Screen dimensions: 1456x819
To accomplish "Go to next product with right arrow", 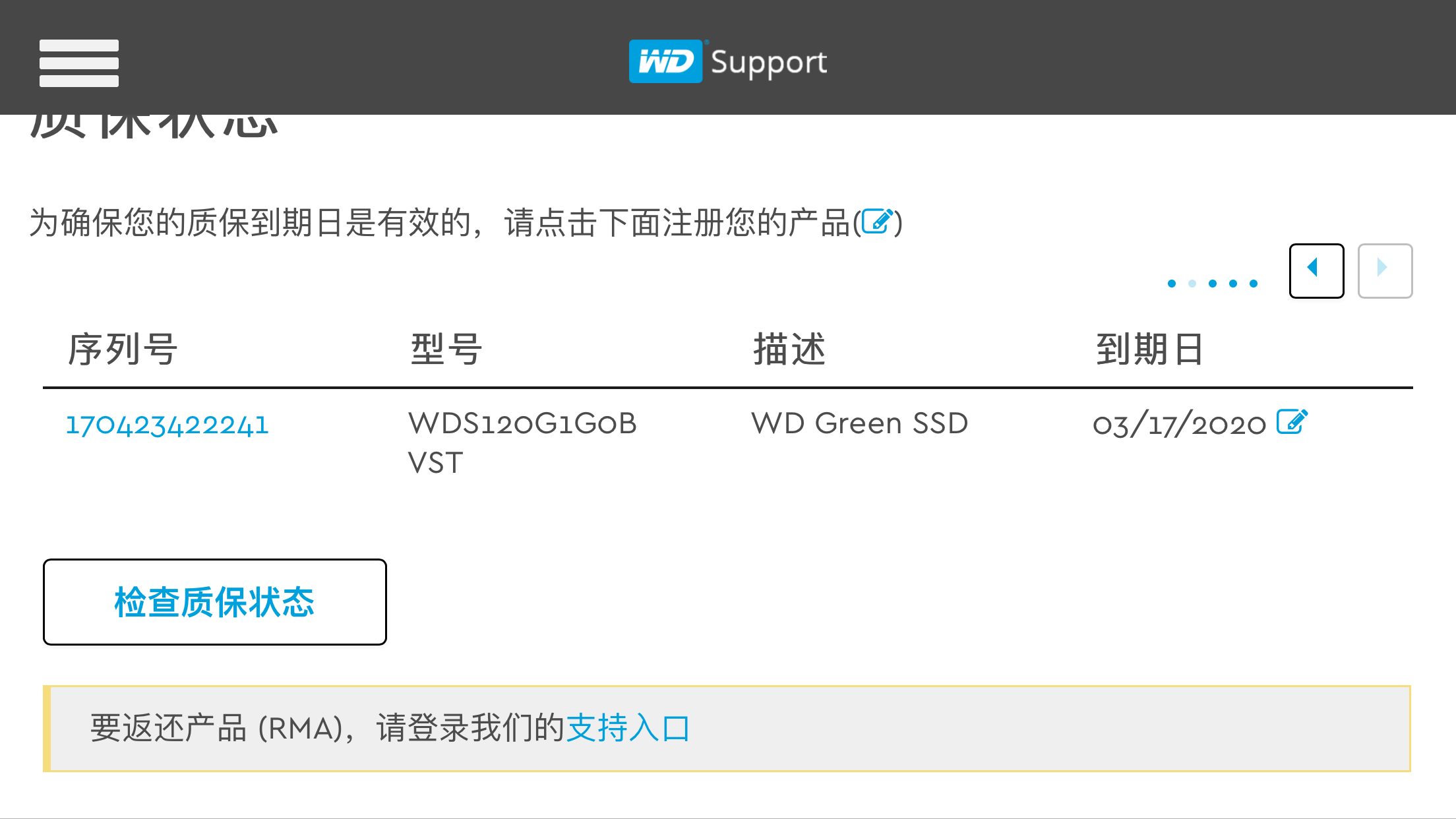I will (1385, 270).
